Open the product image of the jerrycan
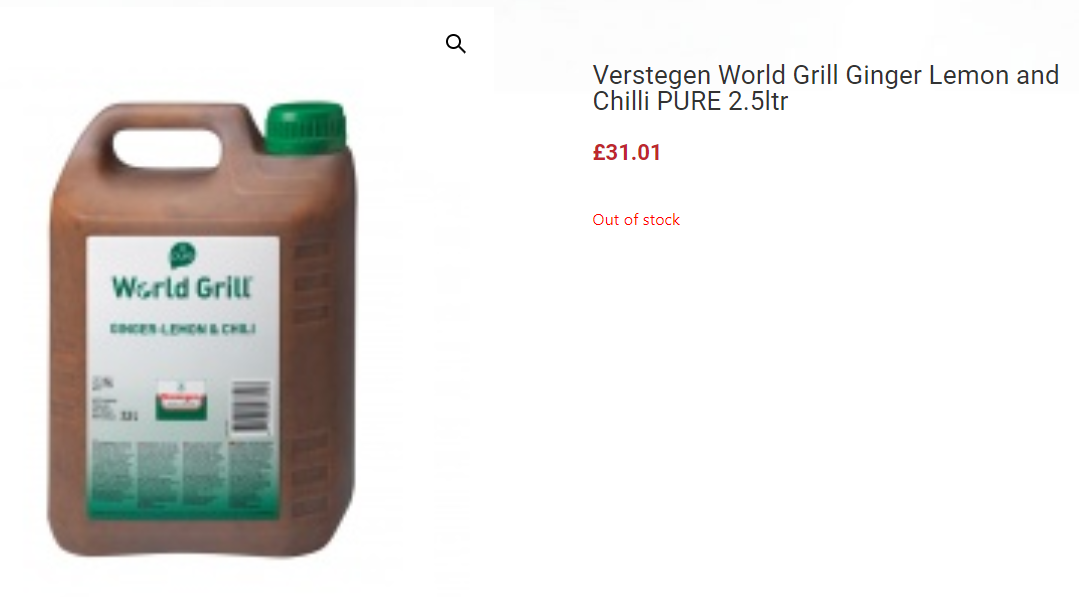This screenshot has height=597, width=1079. point(202,329)
